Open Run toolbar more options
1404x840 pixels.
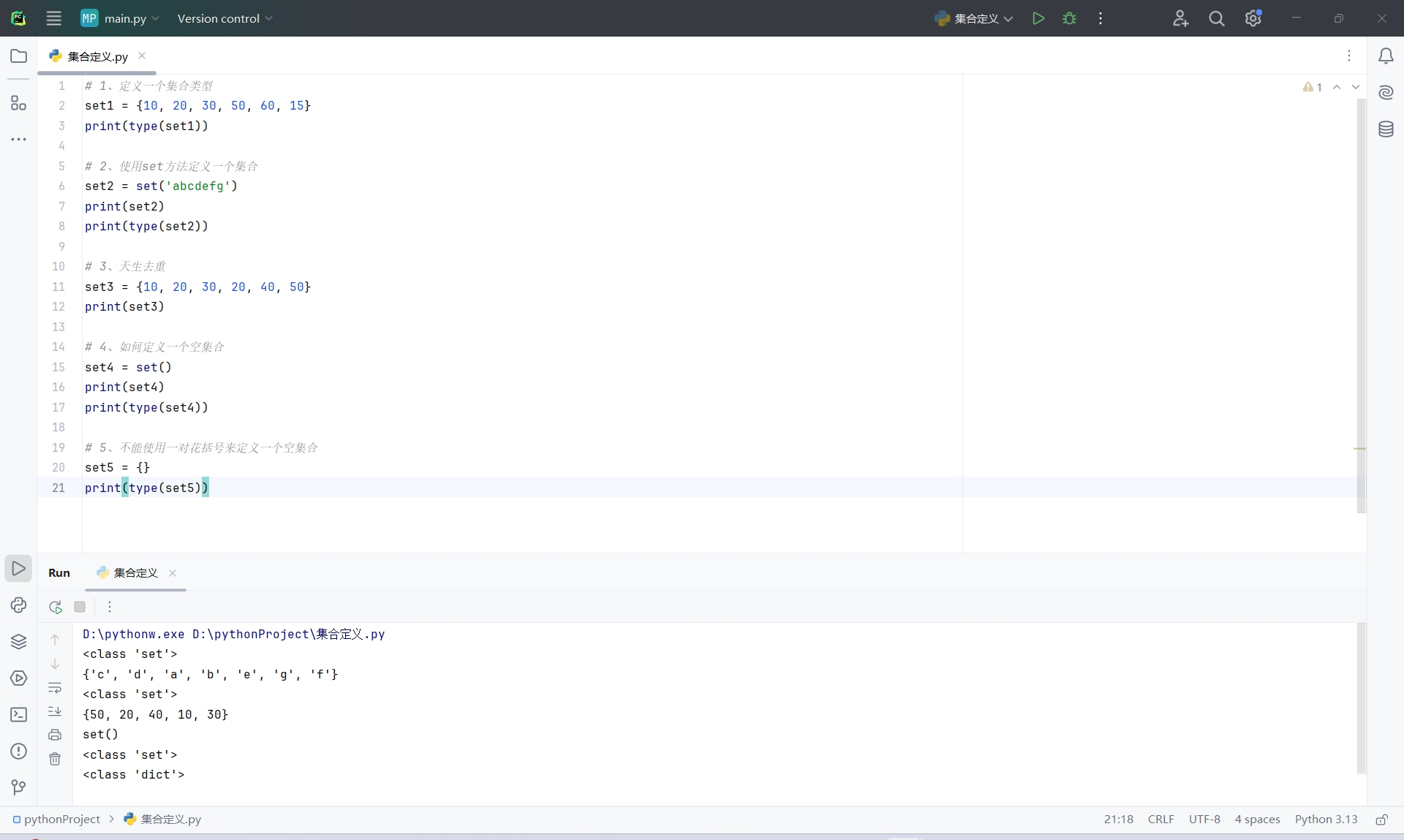tap(110, 607)
